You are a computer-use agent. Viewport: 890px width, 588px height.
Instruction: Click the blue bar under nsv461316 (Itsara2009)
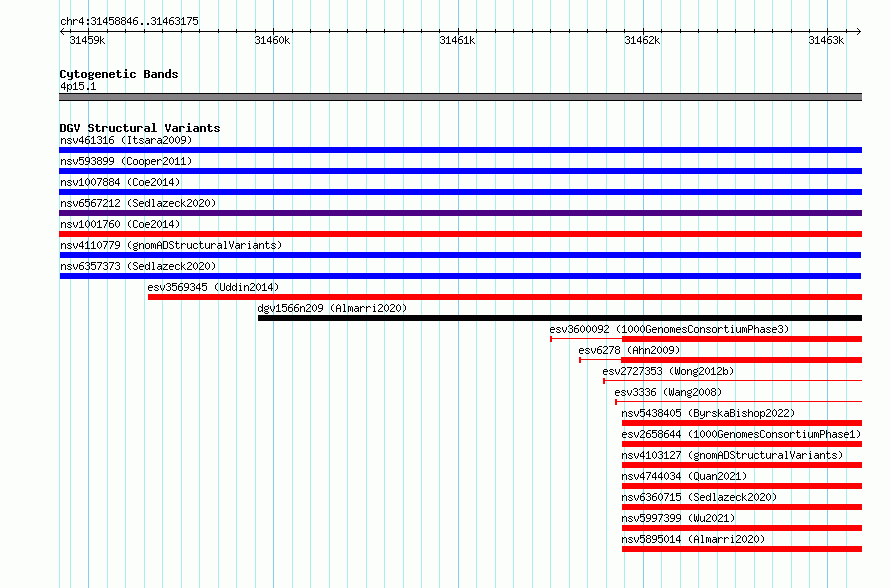tap(460, 150)
